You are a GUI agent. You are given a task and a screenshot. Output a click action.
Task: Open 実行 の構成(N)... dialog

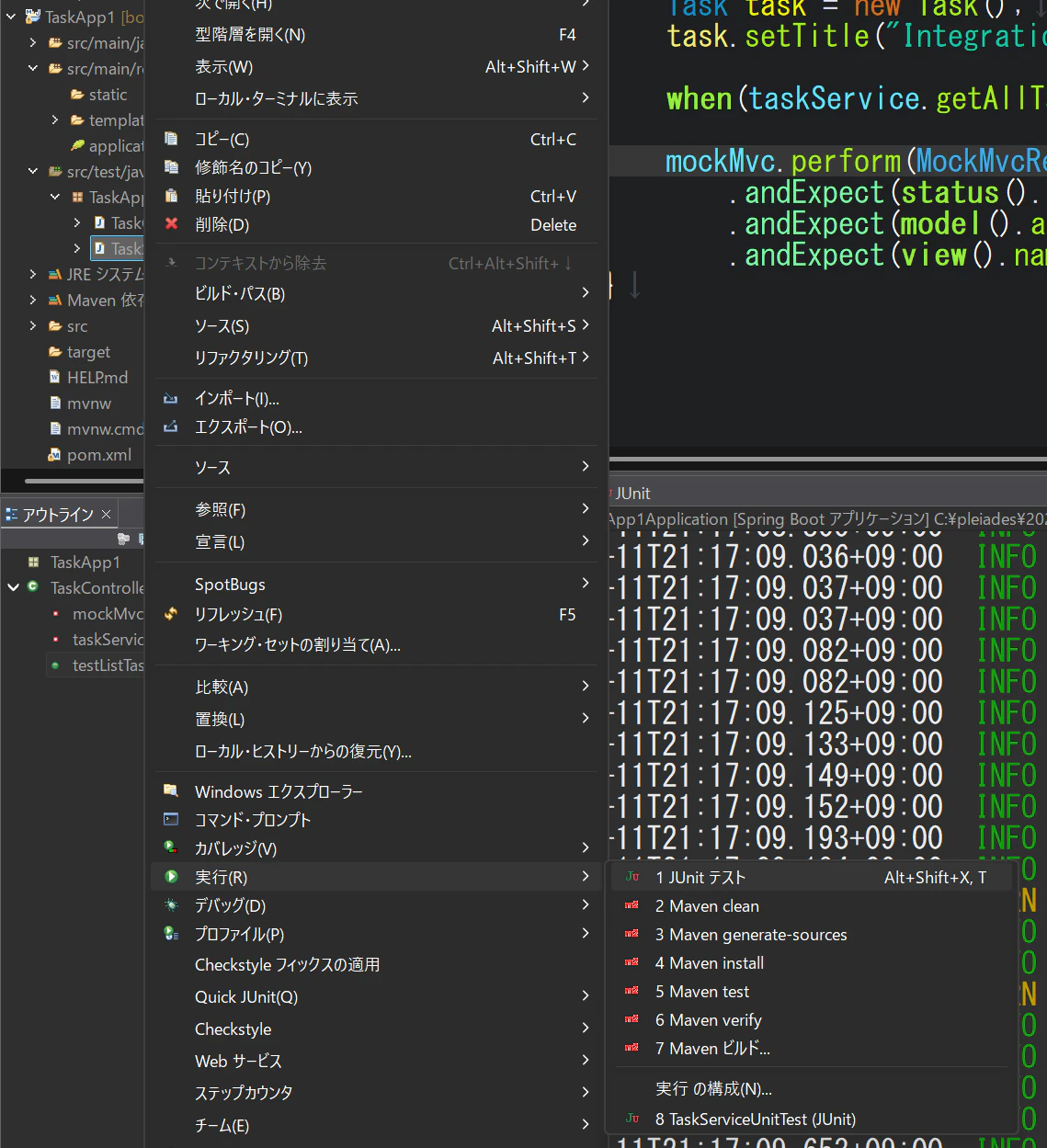812,1089
